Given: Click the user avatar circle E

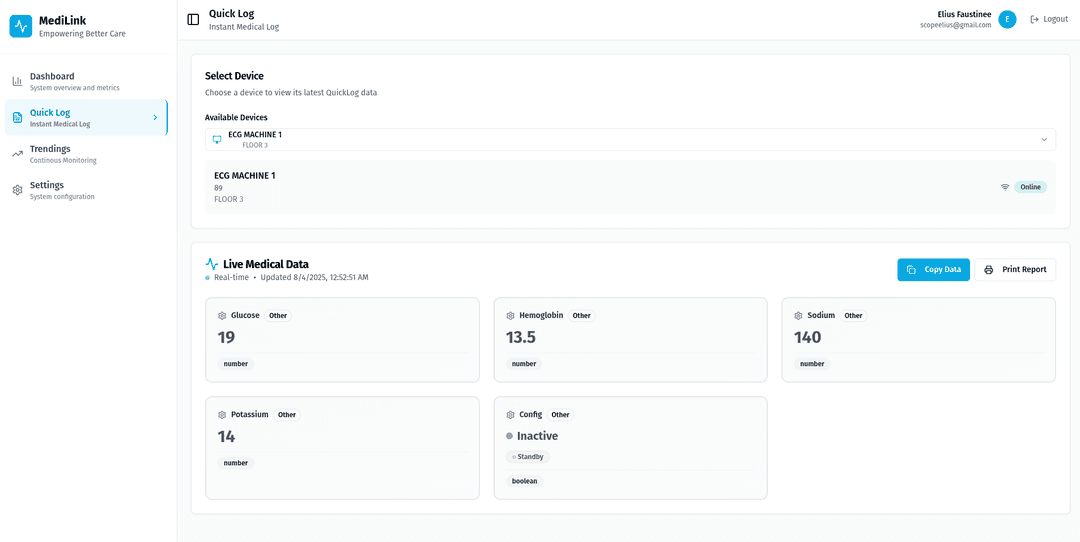Looking at the screenshot, I should click(1007, 19).
